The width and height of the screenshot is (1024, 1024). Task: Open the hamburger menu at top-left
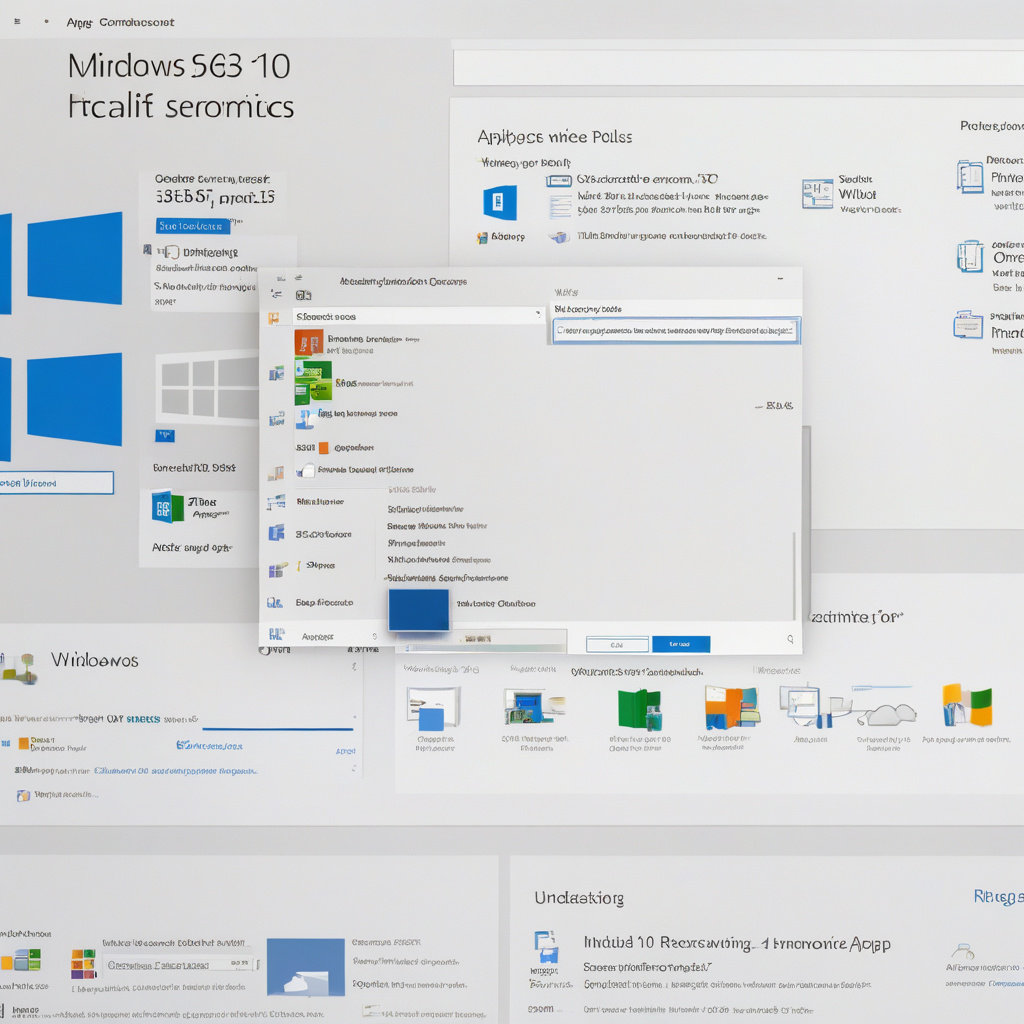pyautogui.click(x=17, y=22)
